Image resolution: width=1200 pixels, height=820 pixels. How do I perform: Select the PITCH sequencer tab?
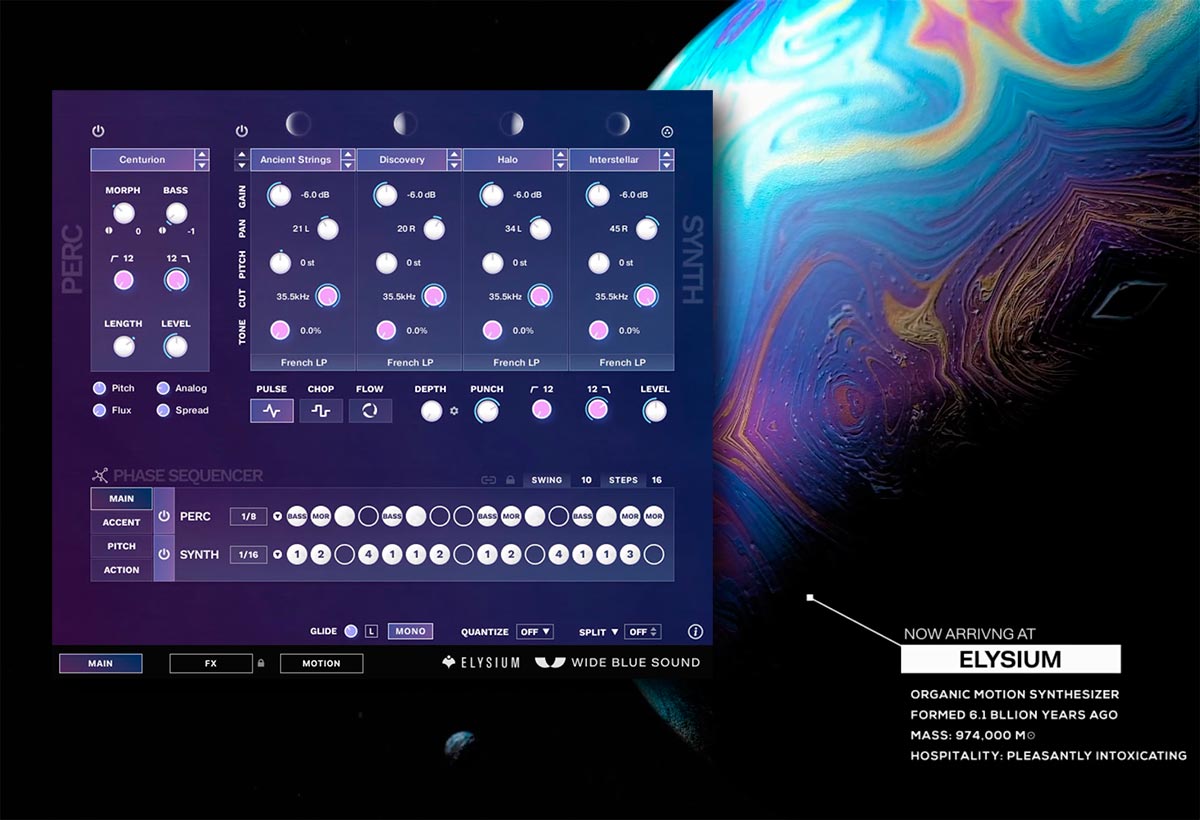(121, 546)
